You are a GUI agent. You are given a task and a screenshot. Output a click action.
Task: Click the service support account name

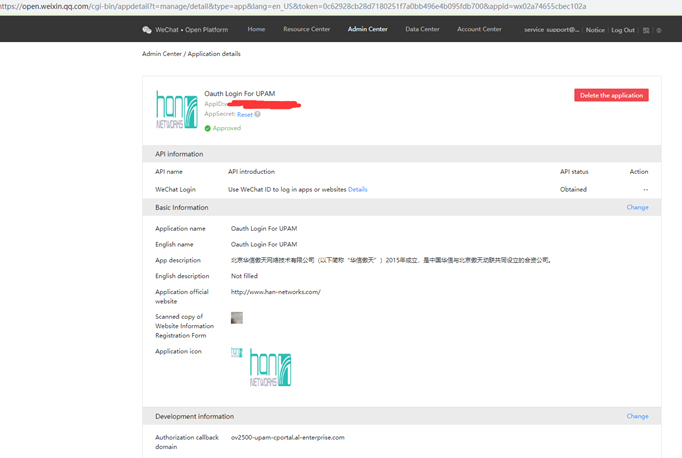click(552, 30)
